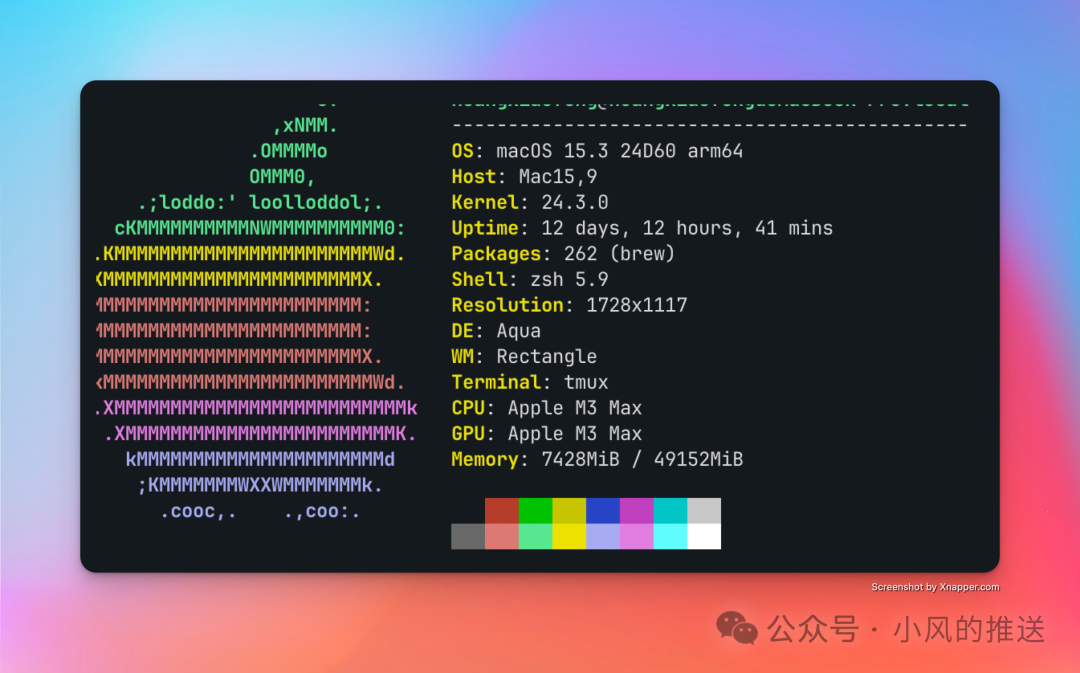Click the yellow 'Terminal' label
1080x673 pixels.
click(496, 382)
